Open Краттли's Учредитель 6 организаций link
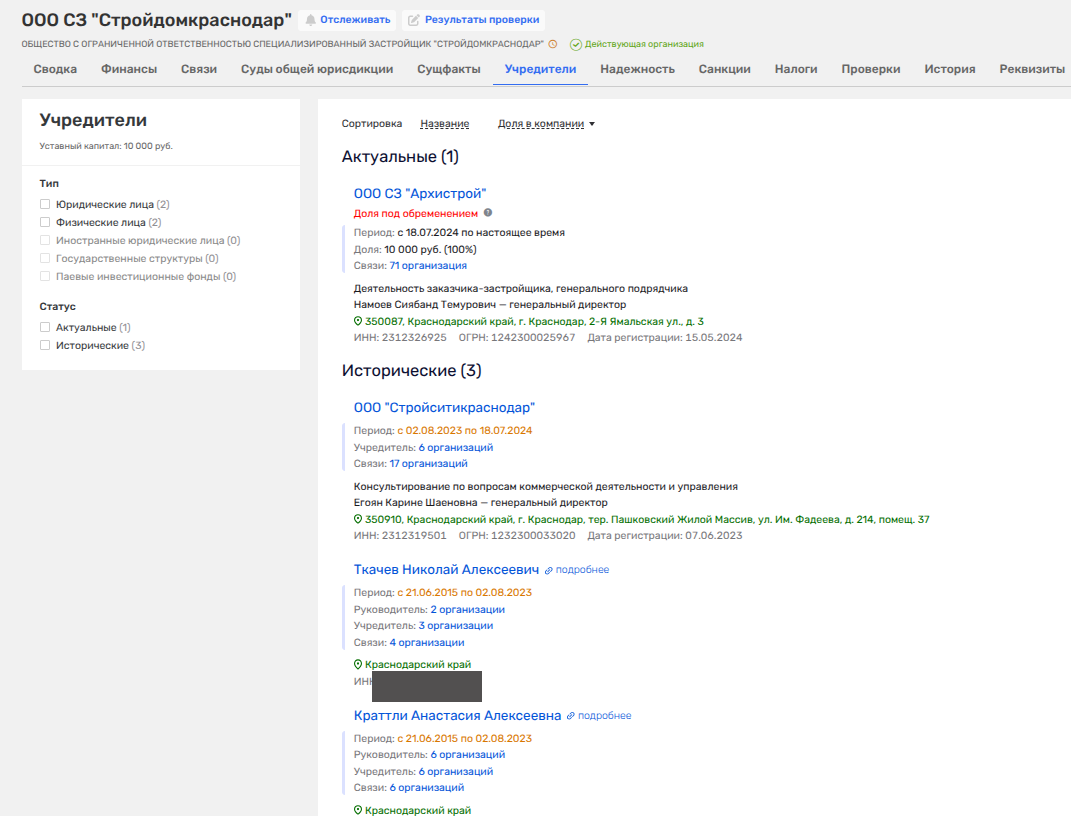Screen dimensions: 1071x816 456,771
